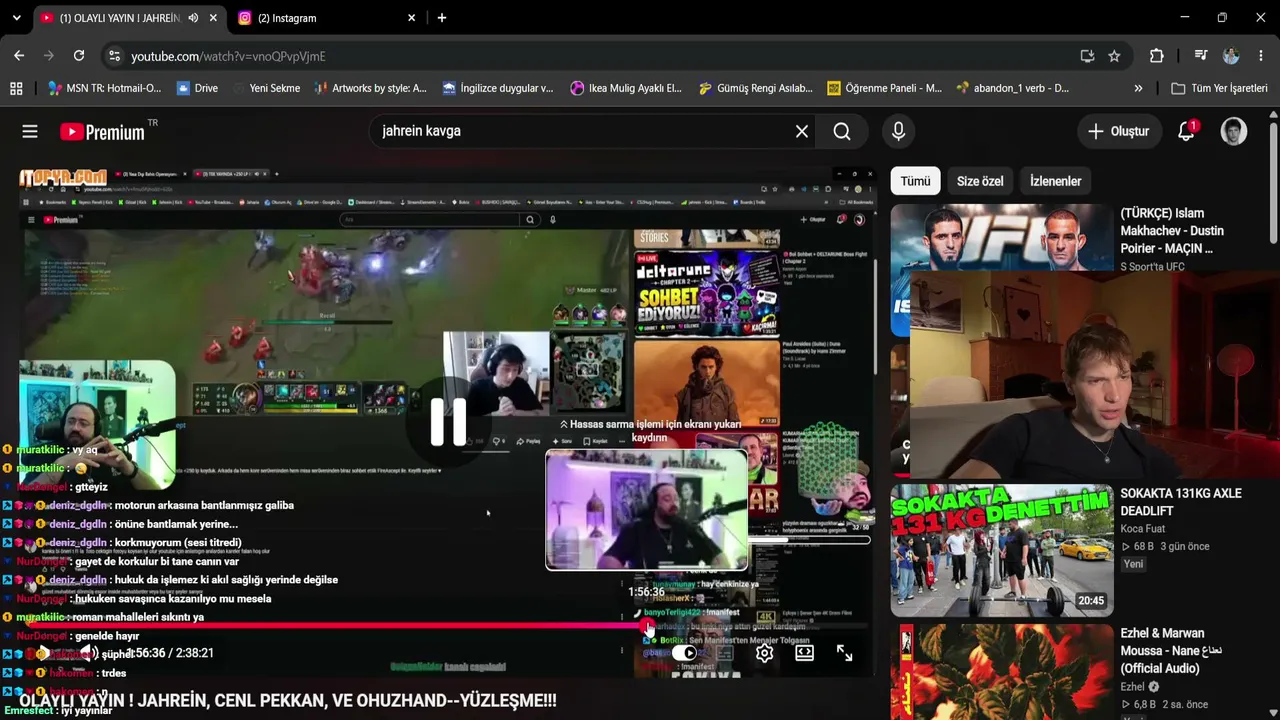Image resolution: width=1280 pixels, height=720 pixels.
Task: Open the Chrome apps grid shortcut
Action: pyautogui.click(x=16, y=88)
